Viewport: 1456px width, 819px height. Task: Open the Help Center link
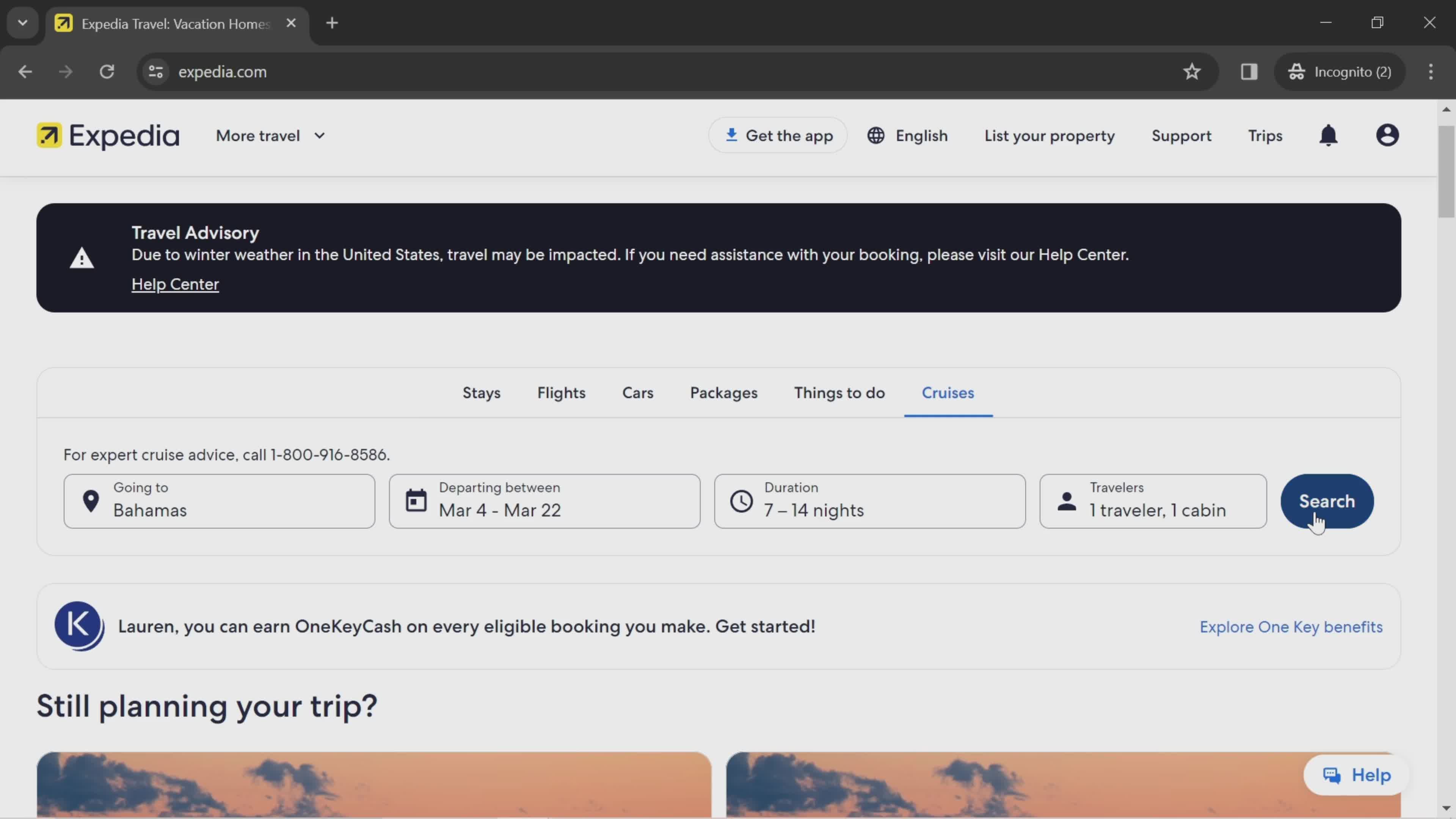(175, 284)
